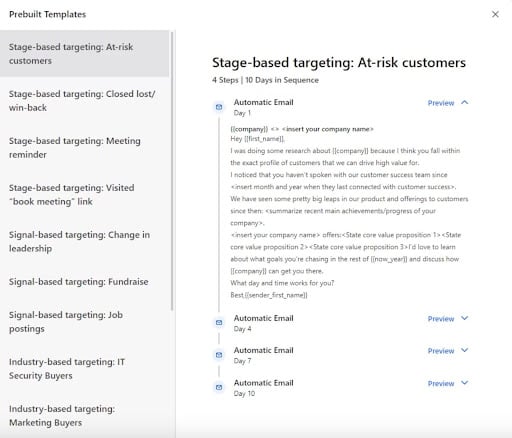Select the Meeting reminder template
The image size is (512, 438).
85,148
